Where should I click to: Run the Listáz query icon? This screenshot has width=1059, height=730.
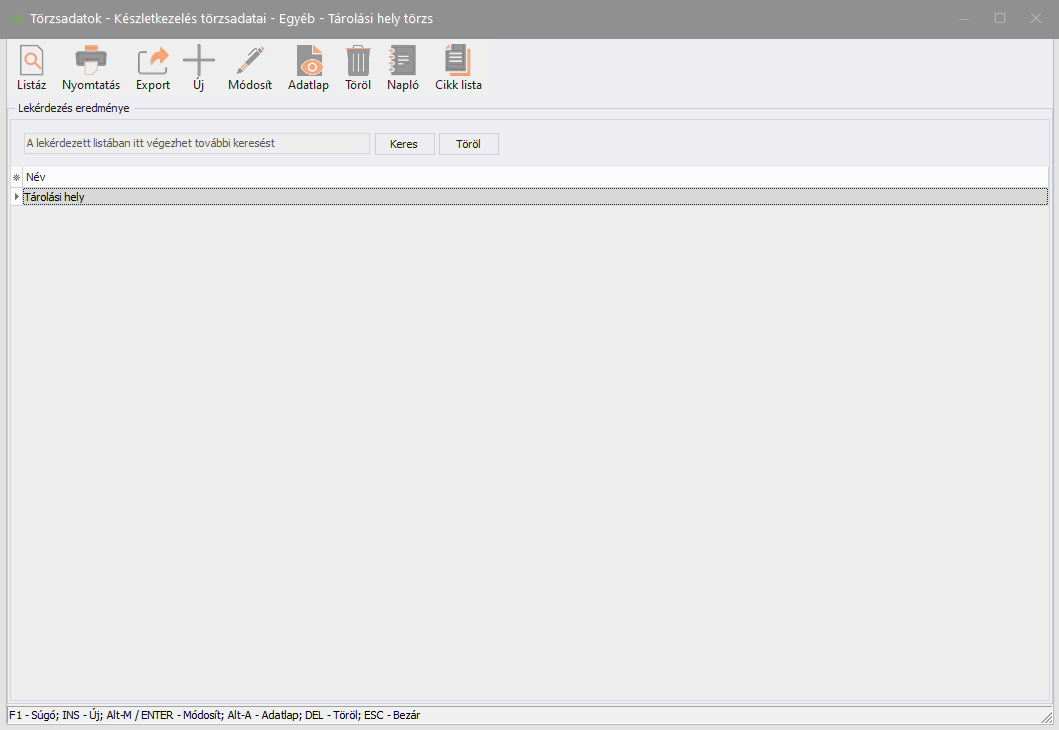pos(31,63)
